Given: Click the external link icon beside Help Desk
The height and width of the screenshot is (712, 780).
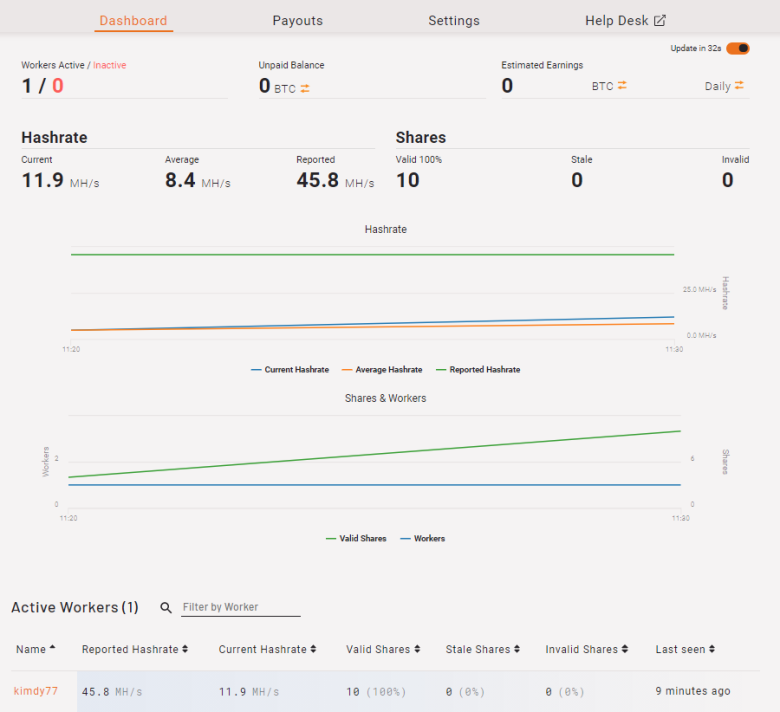Looking at the screenshot, I should (660, 20).
